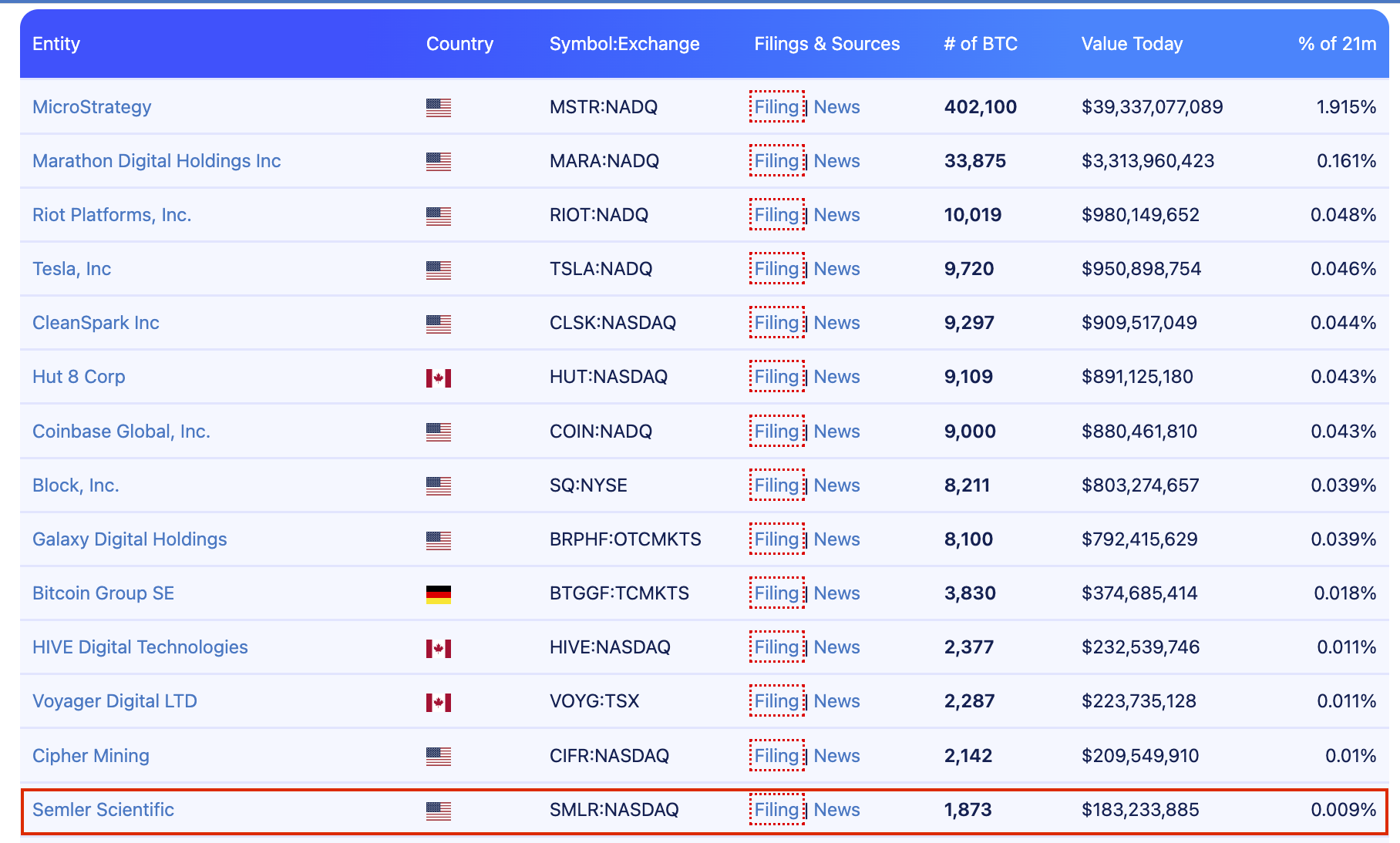Sort by the % of 21m column header
The height and width of the screenshot is (843, 1400).
(x=1338, y=44)
